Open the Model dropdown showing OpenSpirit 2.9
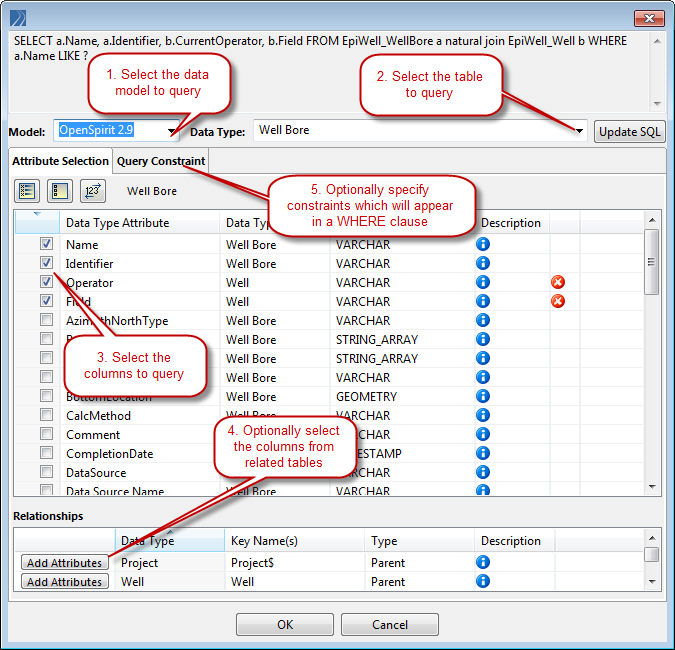 117,130
